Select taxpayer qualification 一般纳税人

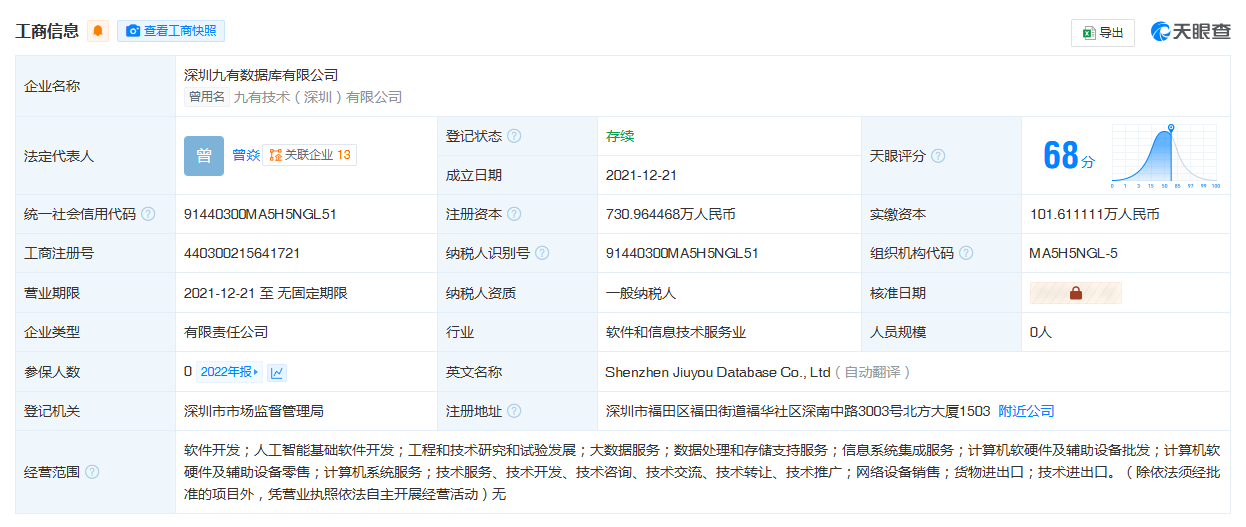tap(641, 293)
